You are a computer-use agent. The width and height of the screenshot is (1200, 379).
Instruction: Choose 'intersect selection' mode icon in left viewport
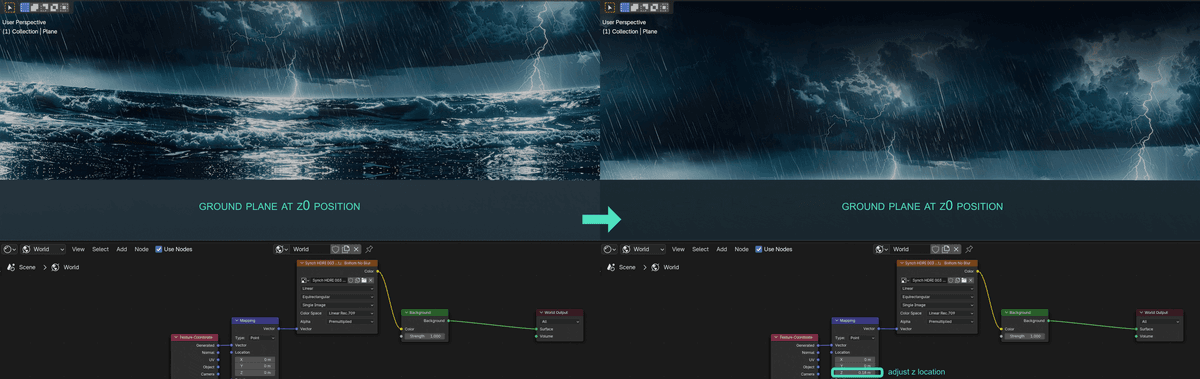64,8
